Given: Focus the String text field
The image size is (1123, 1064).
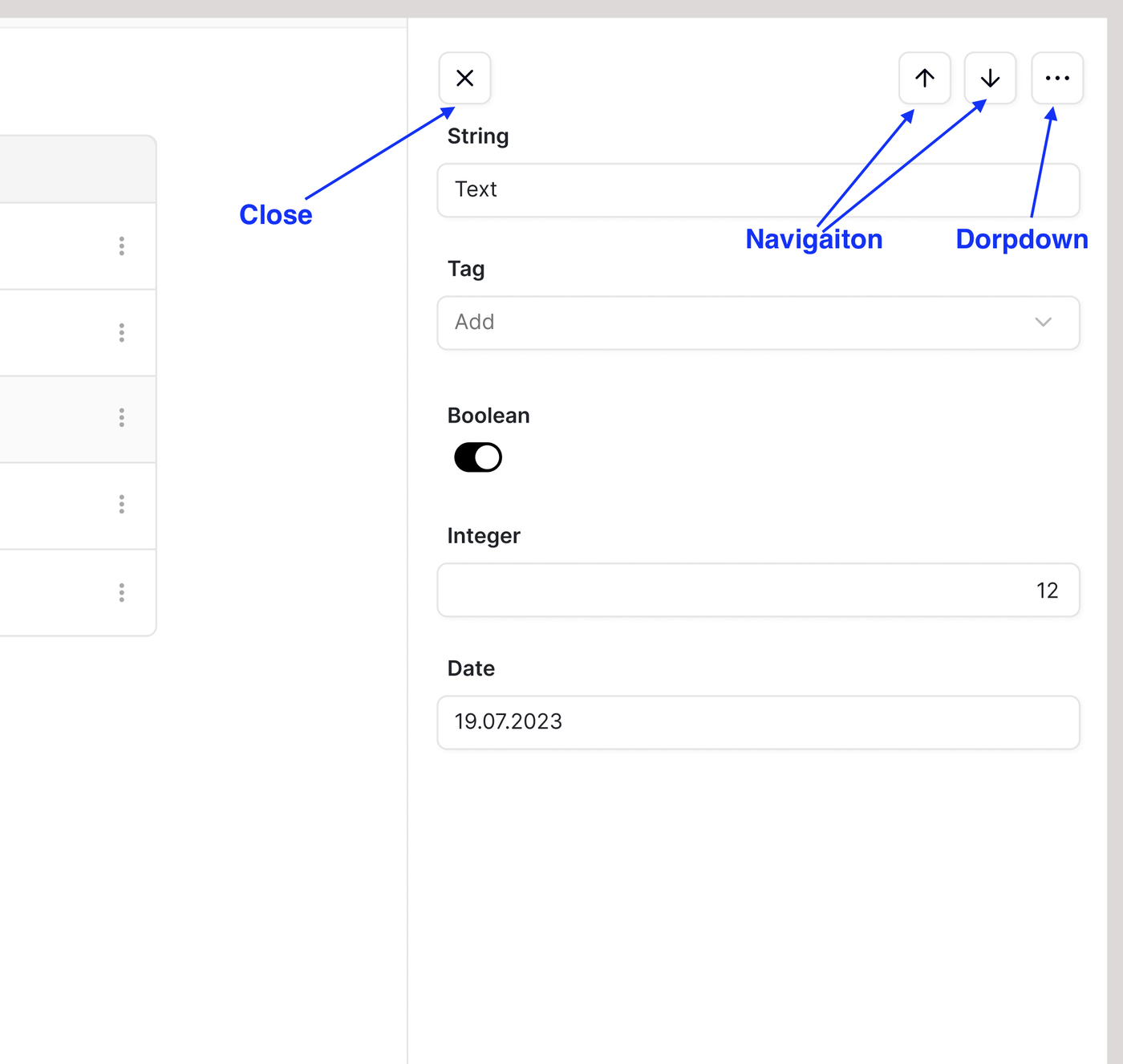Looking at the screenshot, I should click(x=758, y=190).
